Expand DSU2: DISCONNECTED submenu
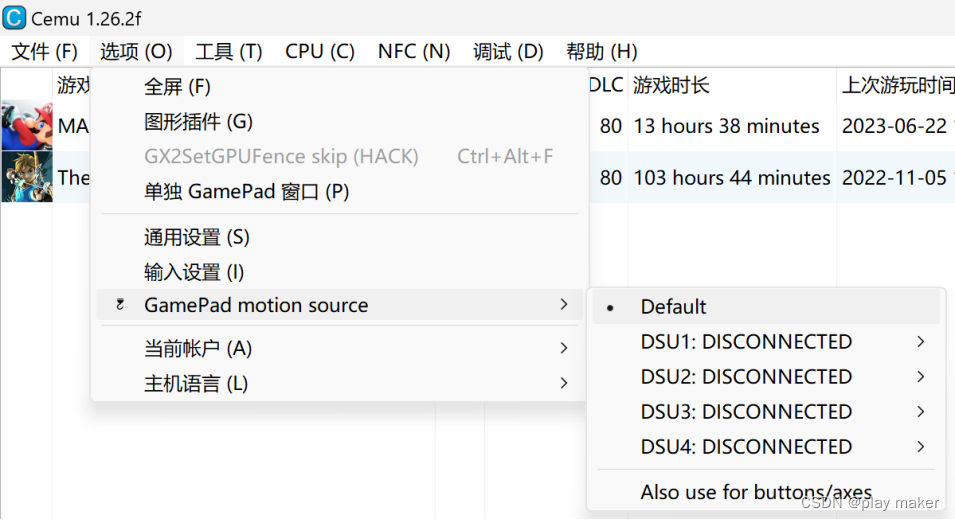Viewport: 955px width, 520px height. [x=766, y=377]
